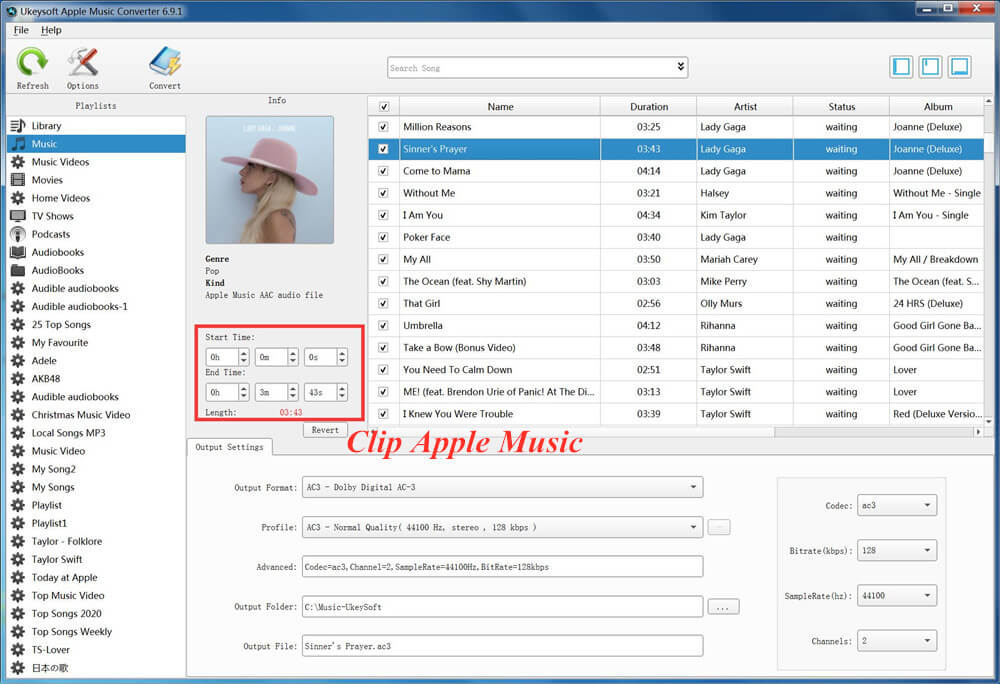Click the Christmas Music Video gear icon
The width and height of the screenshot is (1000, 684).
click(18, 414)
